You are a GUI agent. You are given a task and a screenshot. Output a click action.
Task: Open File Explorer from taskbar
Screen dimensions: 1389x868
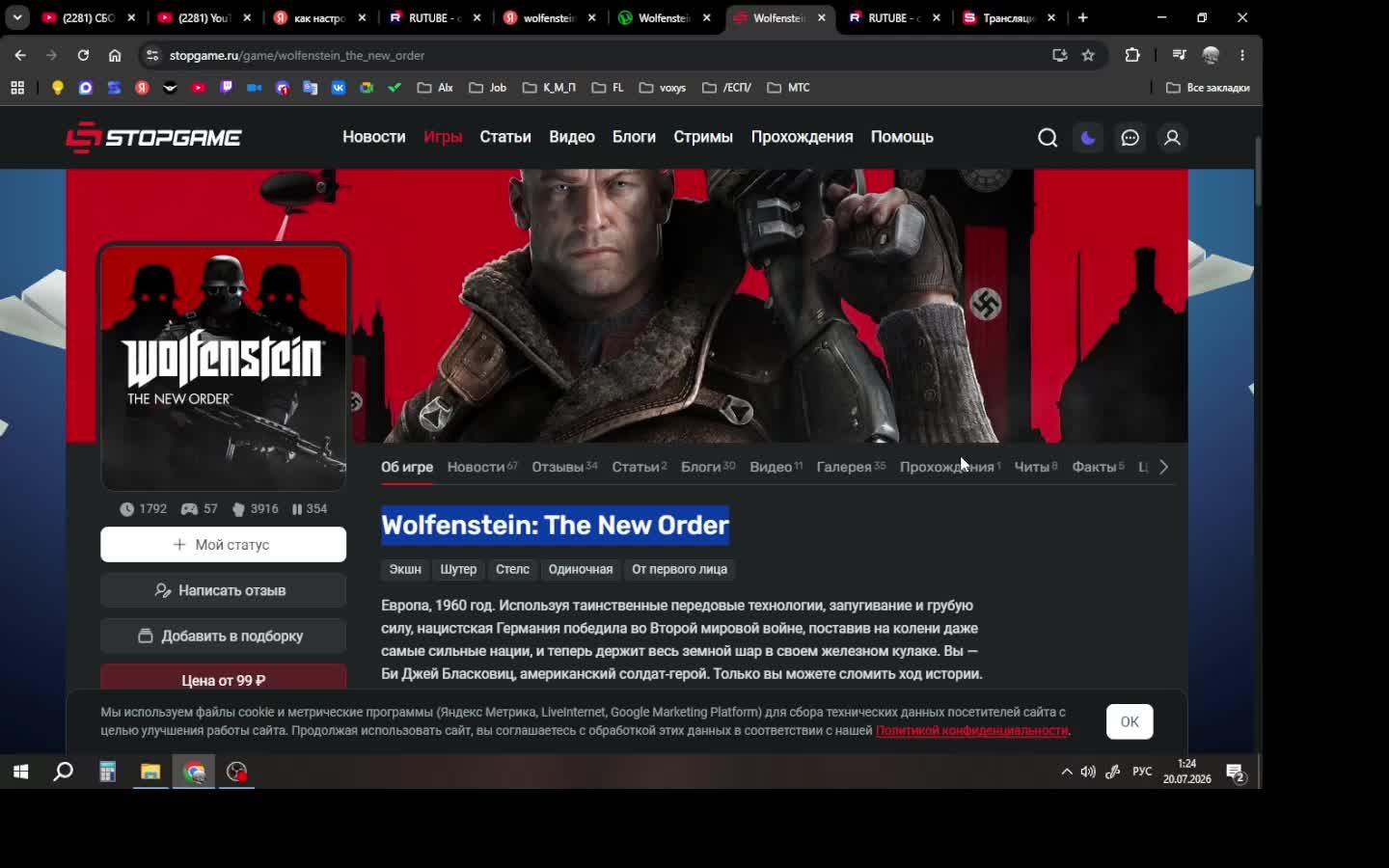tap(150, 772)
